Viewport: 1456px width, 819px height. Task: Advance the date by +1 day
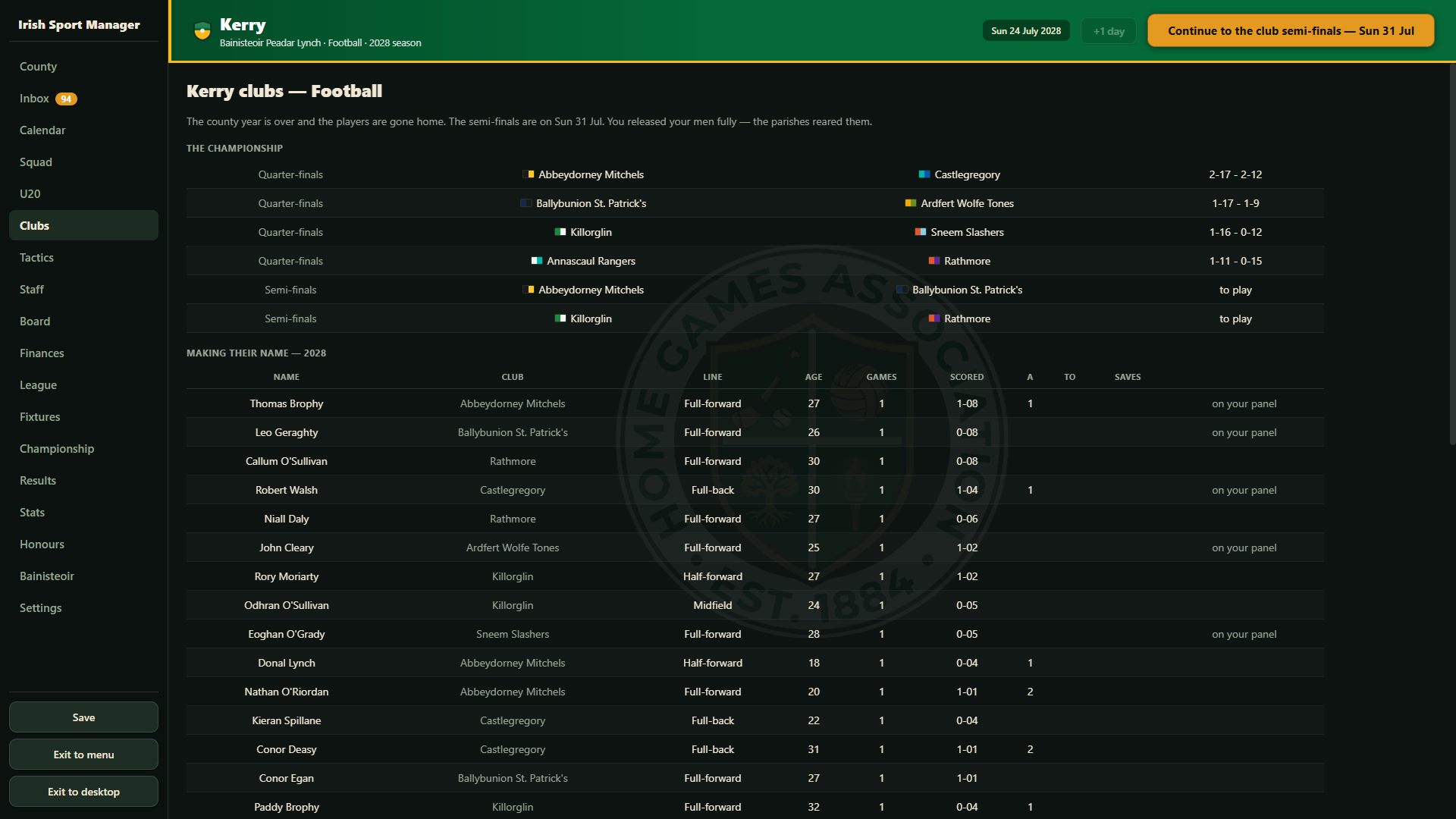coord(1109,31)
